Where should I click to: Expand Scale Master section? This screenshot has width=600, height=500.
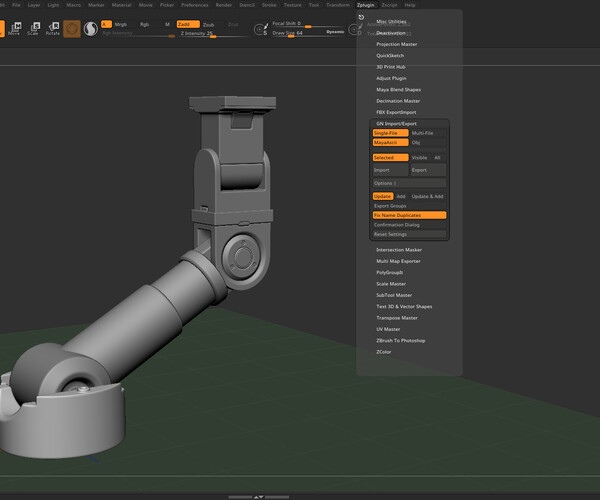click(391, 284)
